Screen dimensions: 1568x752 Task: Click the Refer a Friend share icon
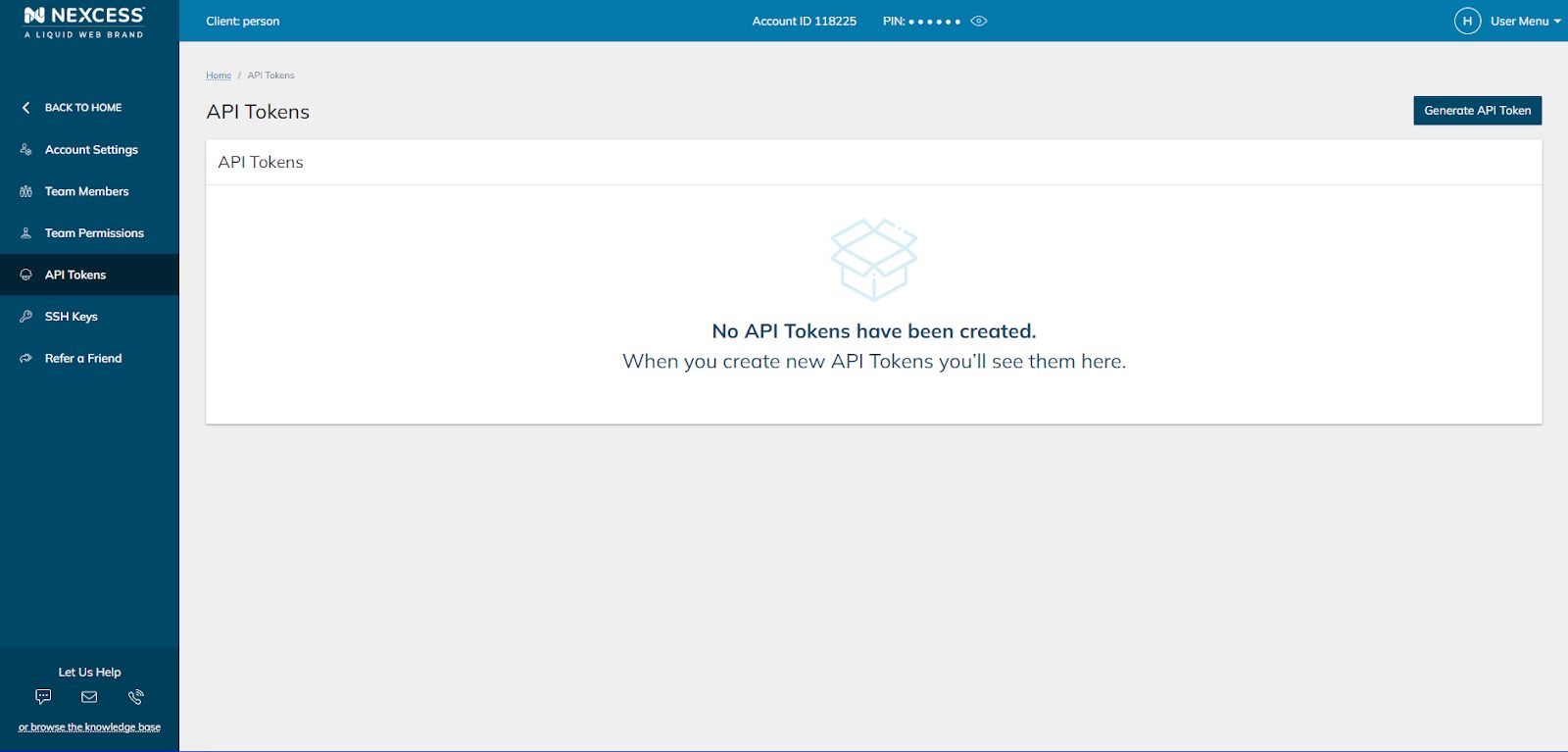point(26,359)
